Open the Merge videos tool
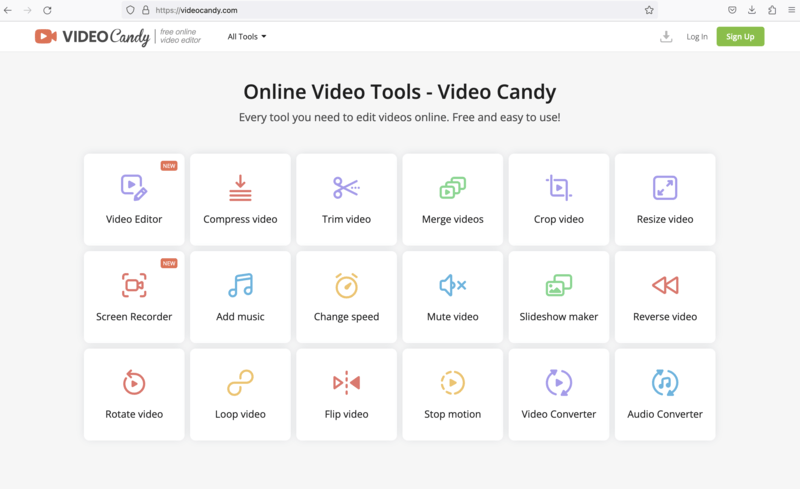This screenshot has width=800, height=489. tap(452, 187)
